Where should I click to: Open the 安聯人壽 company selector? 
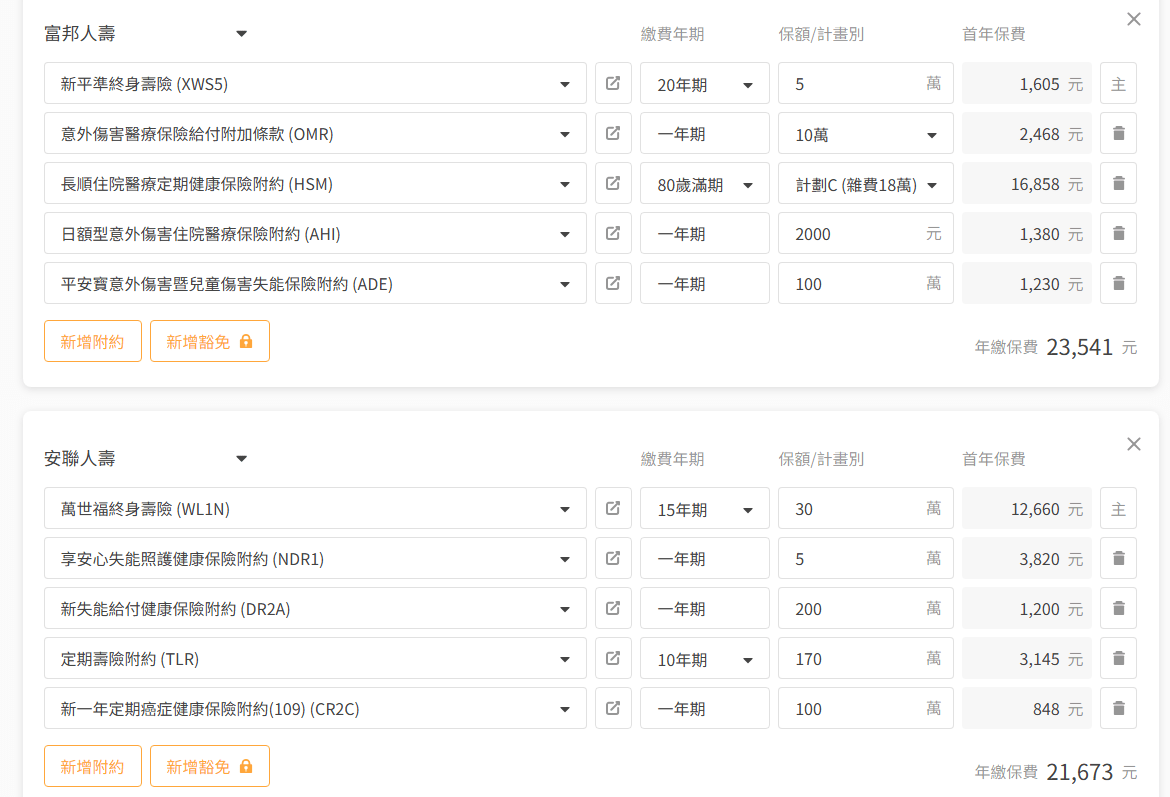coord(146,459)
